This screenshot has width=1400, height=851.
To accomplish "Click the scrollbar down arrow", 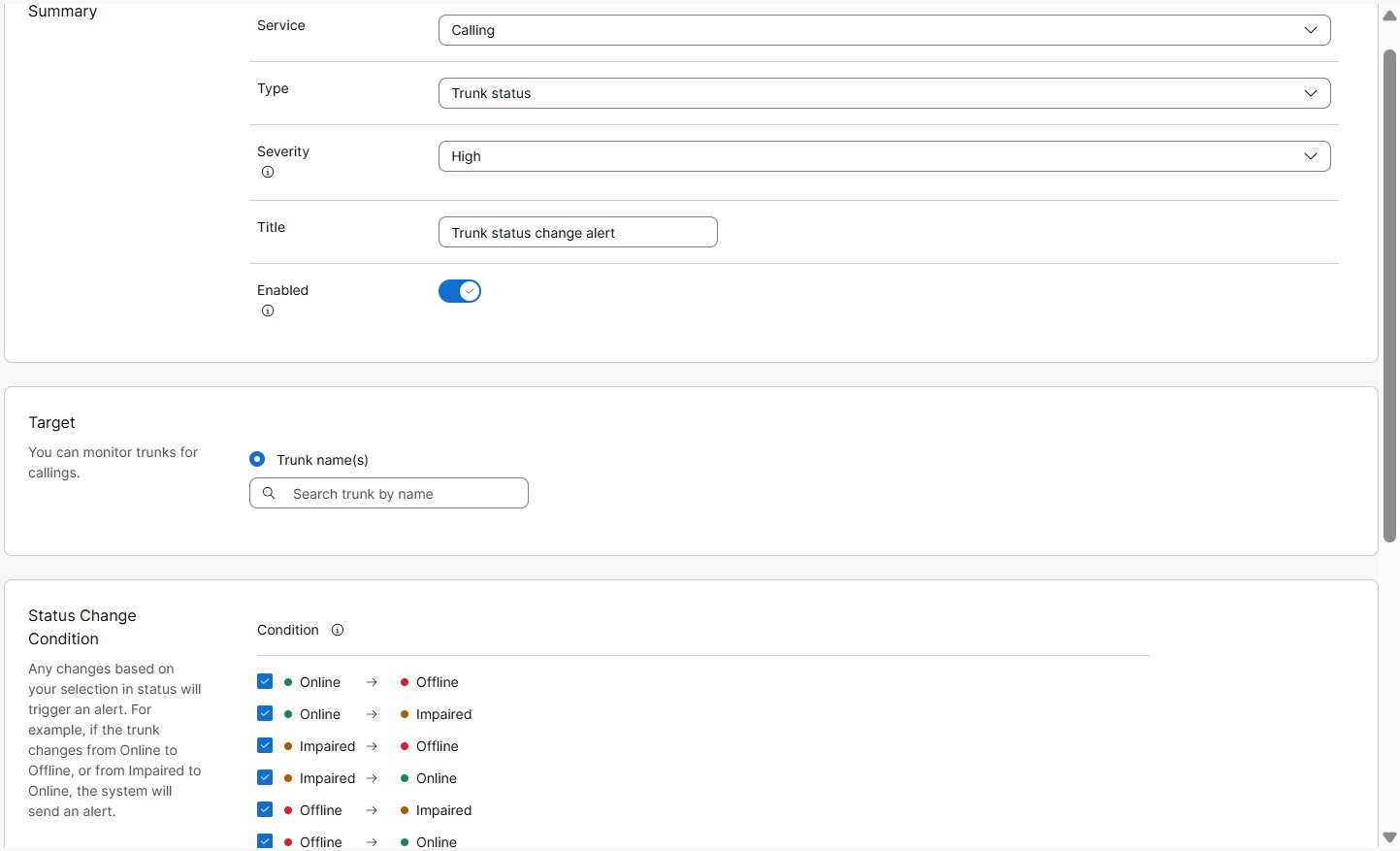I will pos(1389,837).
